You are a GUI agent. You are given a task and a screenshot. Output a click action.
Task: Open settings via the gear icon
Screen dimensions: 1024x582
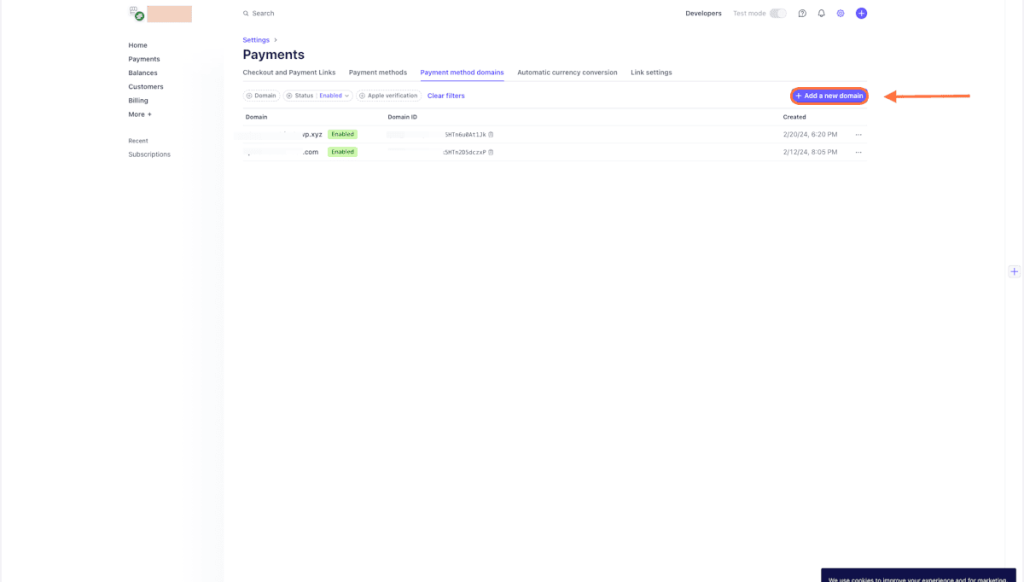(841, 13)
